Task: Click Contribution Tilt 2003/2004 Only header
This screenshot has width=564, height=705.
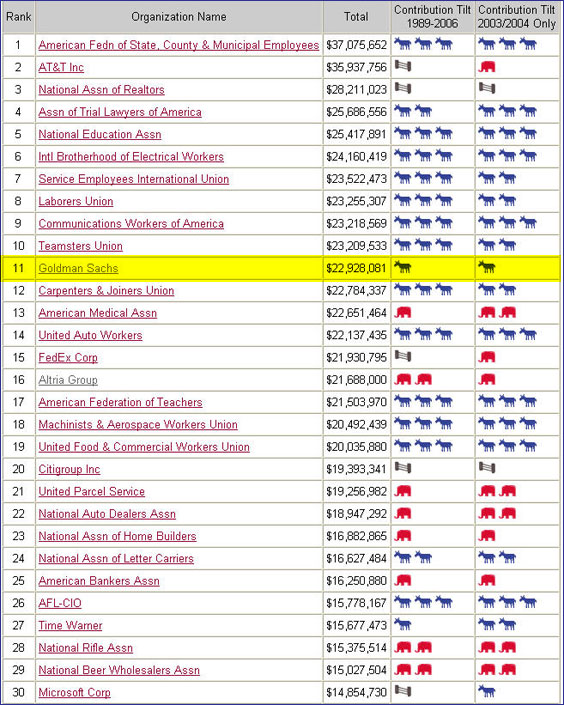Action: (517, 17)
